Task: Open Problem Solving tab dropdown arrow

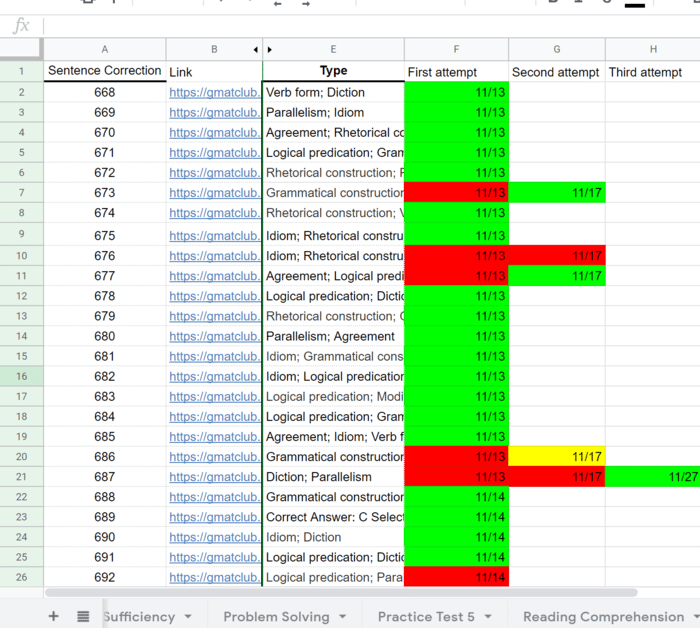Action: (x=343, y=617)
